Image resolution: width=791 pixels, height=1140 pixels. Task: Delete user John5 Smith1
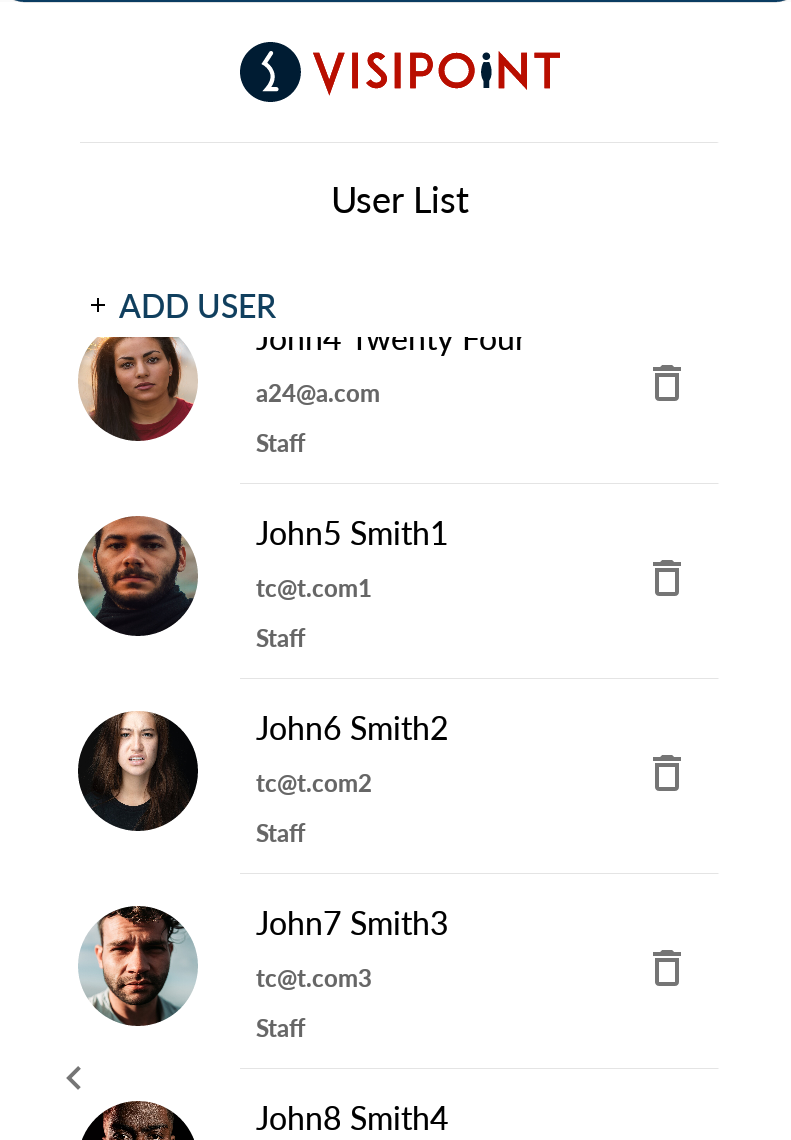point(666,579)
